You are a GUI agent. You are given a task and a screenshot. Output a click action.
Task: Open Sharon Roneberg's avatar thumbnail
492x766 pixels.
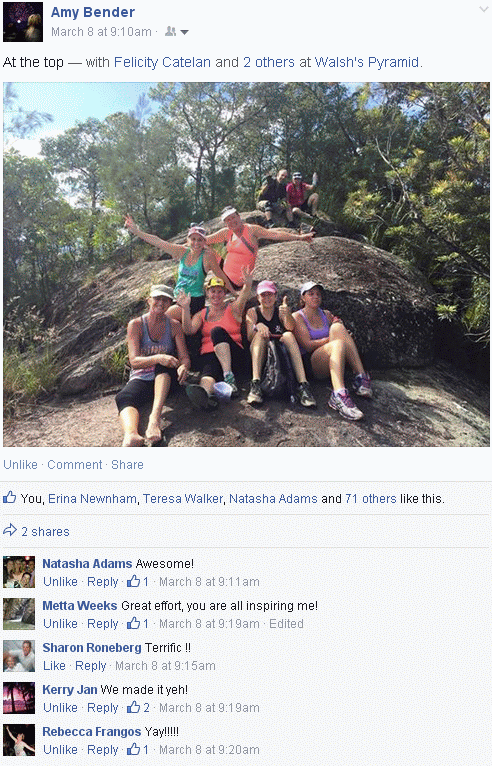pos(19,656)
